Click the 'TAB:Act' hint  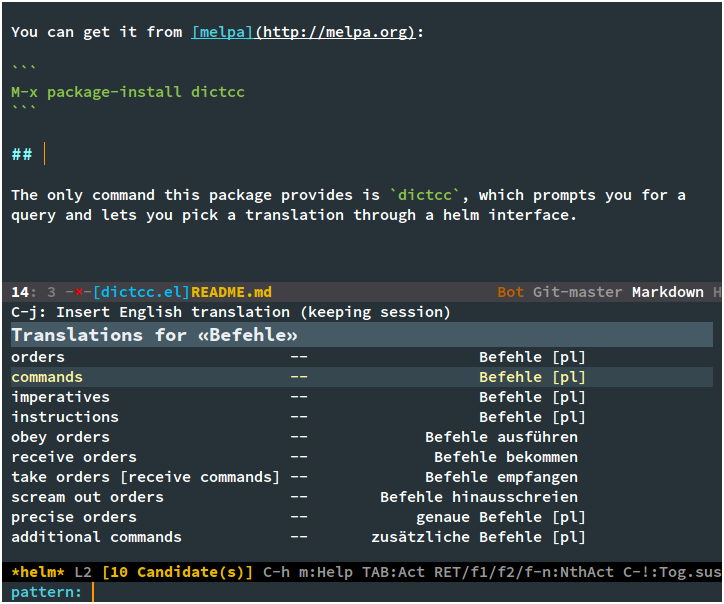click(x=393, y=572)
